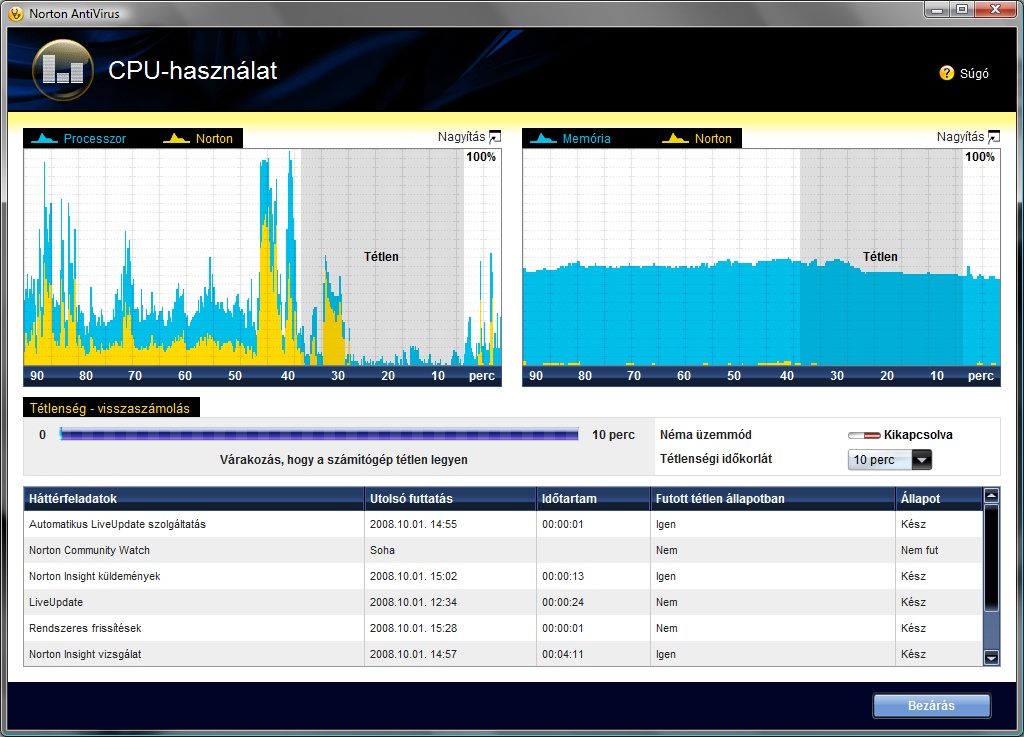The height and width of the screenshot is (737, 1024).
Task: Click the magnify icon above the memory graph
Action: point(994,136)
